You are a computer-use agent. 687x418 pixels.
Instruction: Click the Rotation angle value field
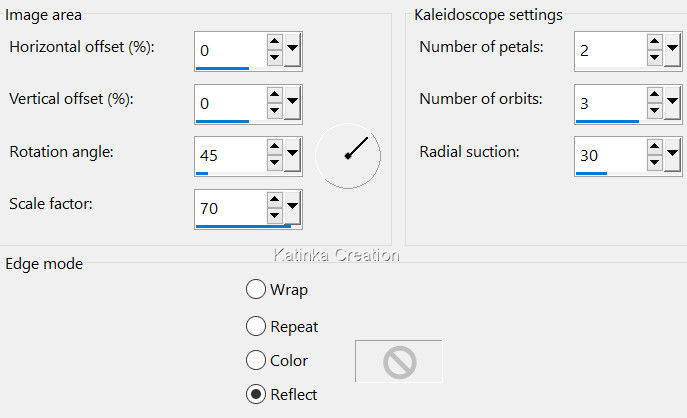point(230,155)
